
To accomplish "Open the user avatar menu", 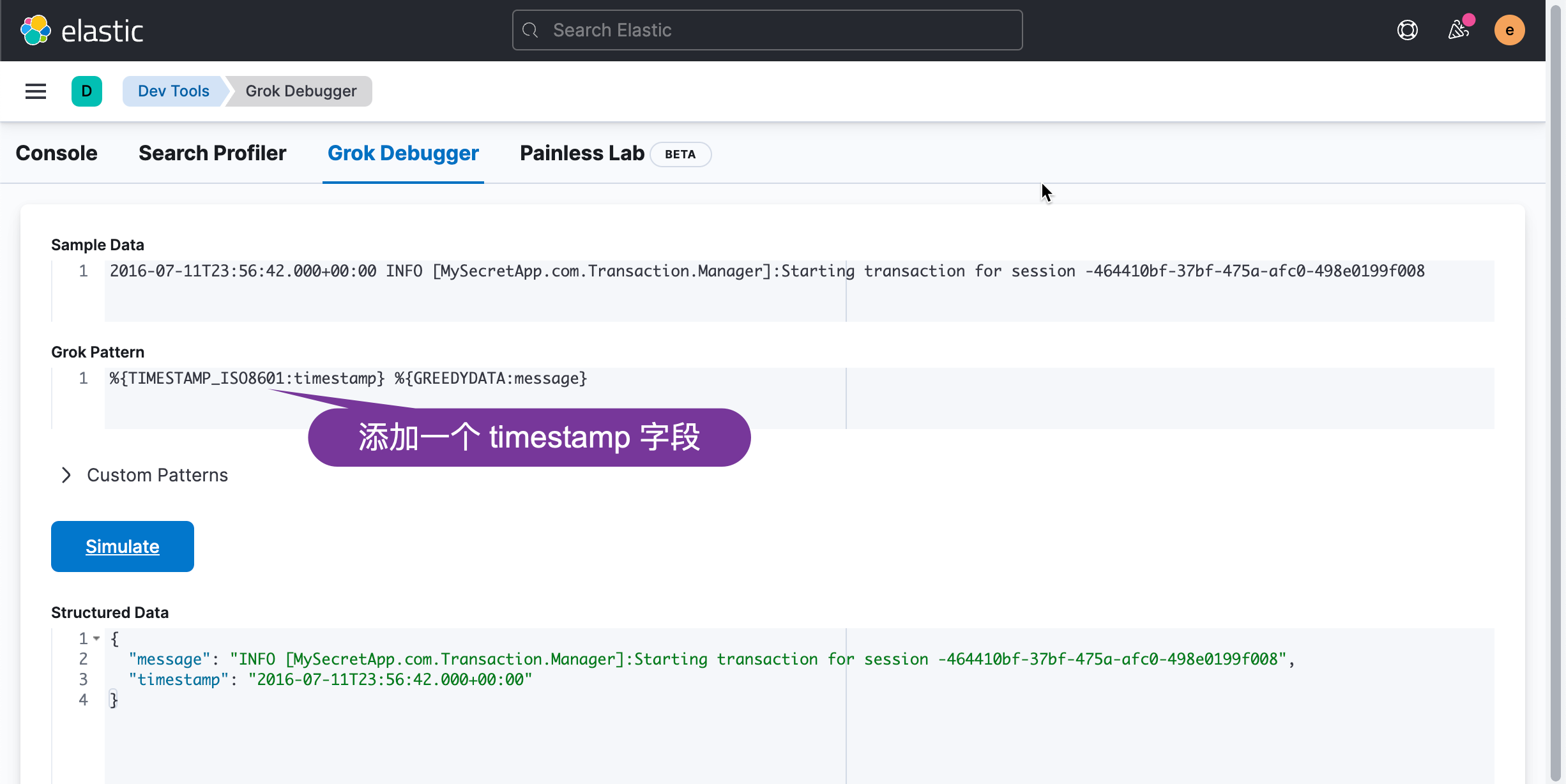I will (x=1510, y=30).
